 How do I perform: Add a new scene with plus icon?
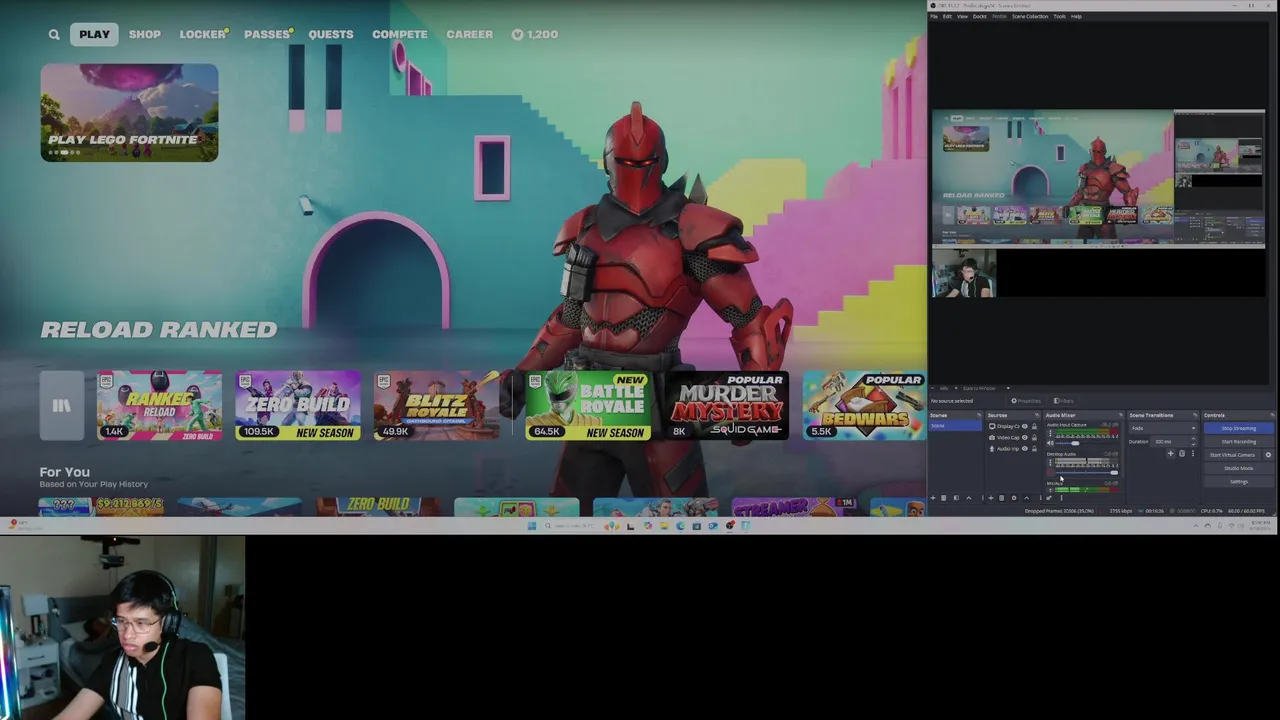click(x=933, y=498)
